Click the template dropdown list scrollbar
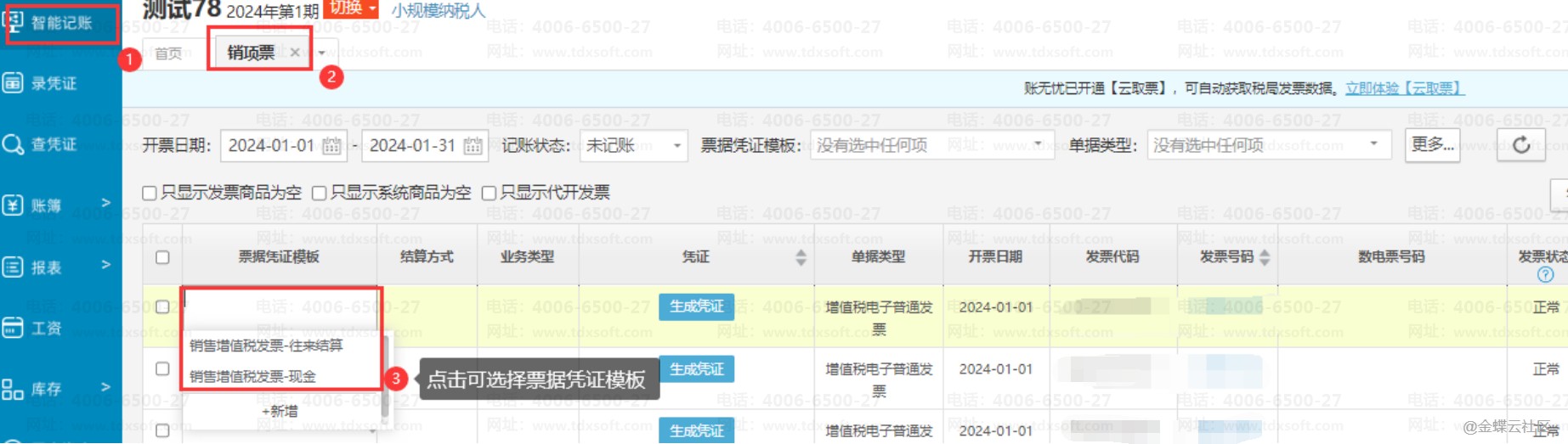 385,377
